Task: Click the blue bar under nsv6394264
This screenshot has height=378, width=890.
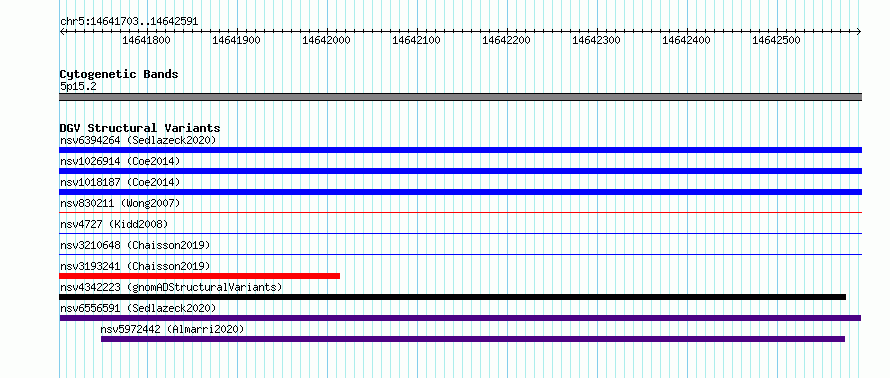Action: click(x=460, y=150)
